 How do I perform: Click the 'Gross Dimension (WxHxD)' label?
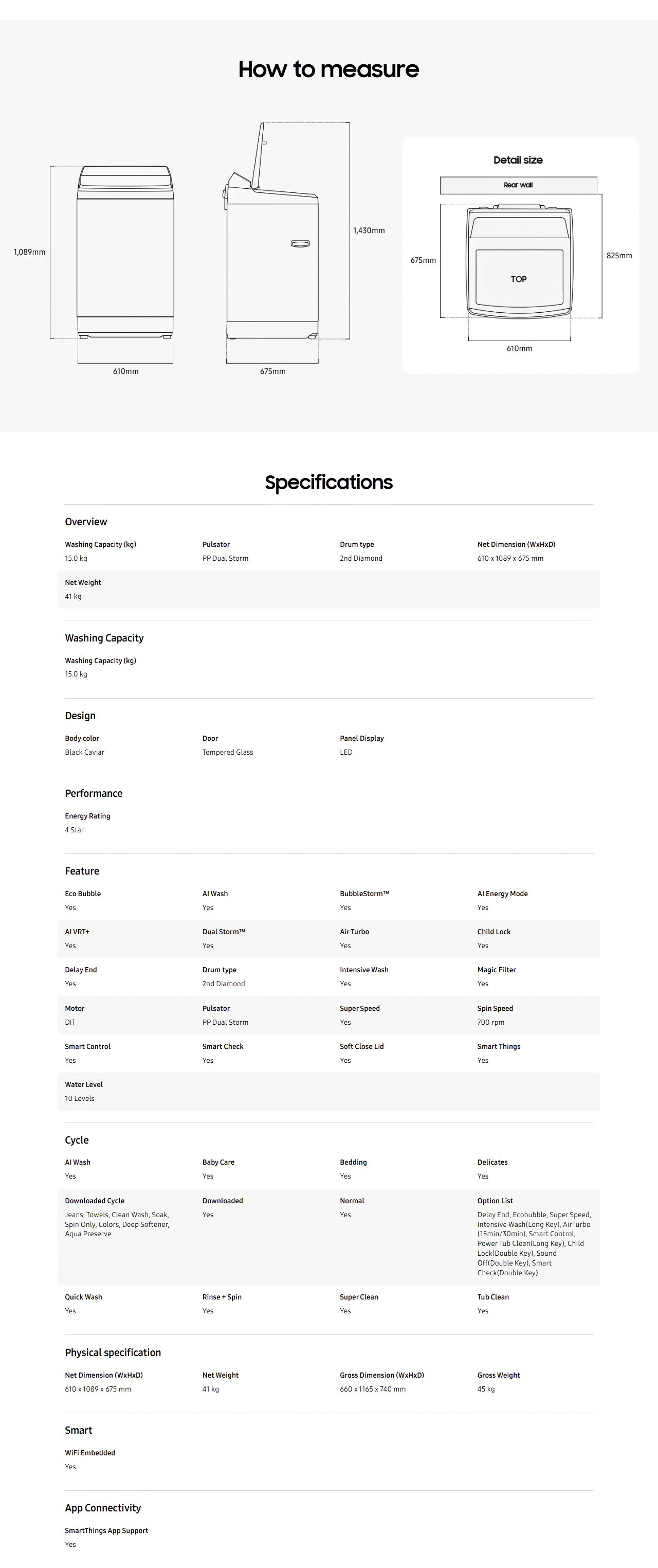point(382,1375)
